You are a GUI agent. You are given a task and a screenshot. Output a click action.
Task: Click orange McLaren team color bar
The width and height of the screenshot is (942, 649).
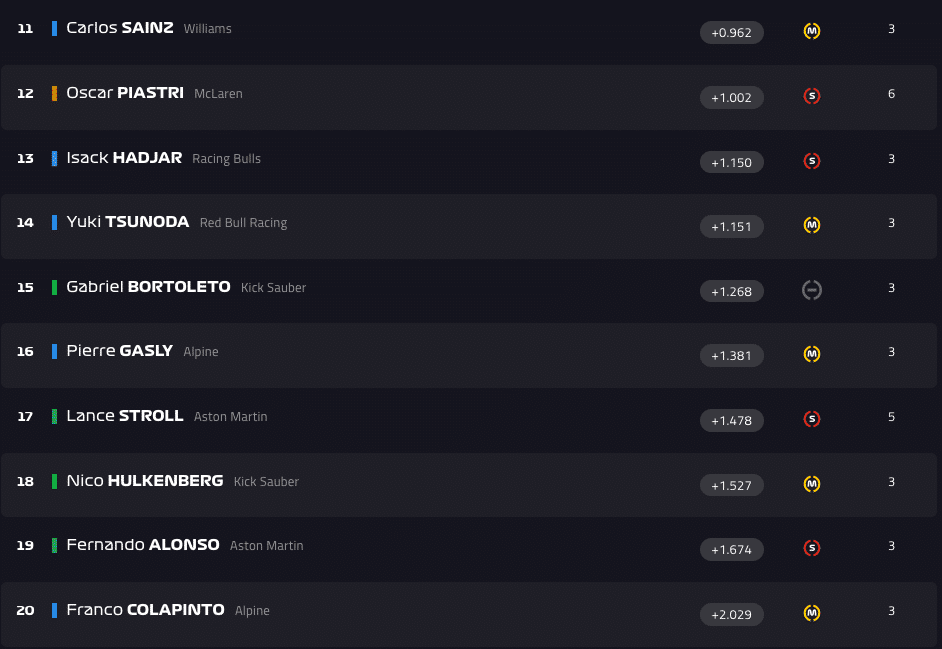coord(54,93)
